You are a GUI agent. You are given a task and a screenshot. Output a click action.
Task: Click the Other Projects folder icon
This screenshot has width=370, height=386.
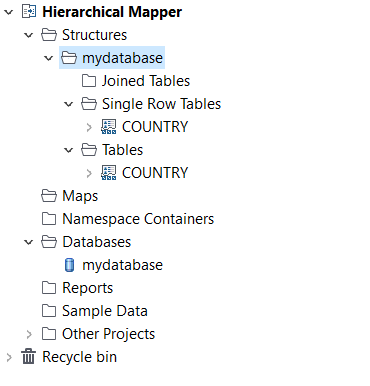(x=49, y=334)
